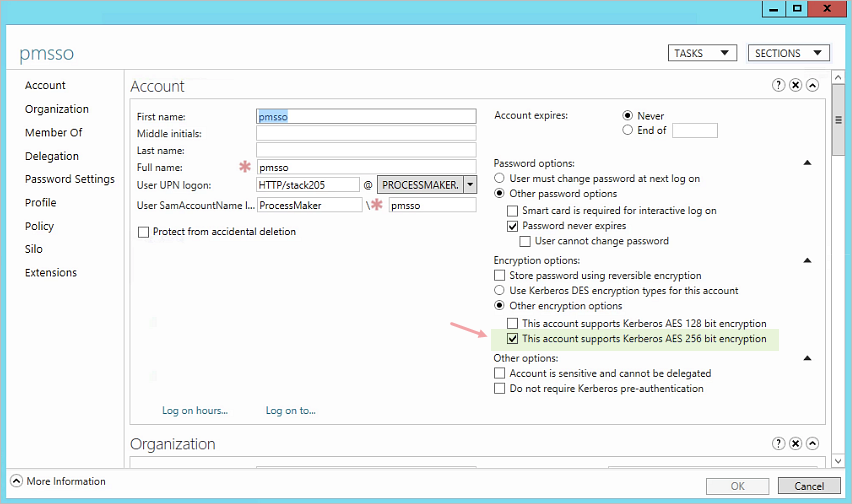The image size is (852, 504).
Task: Expand More Information chevron icon
Action: tap(16, 482)
